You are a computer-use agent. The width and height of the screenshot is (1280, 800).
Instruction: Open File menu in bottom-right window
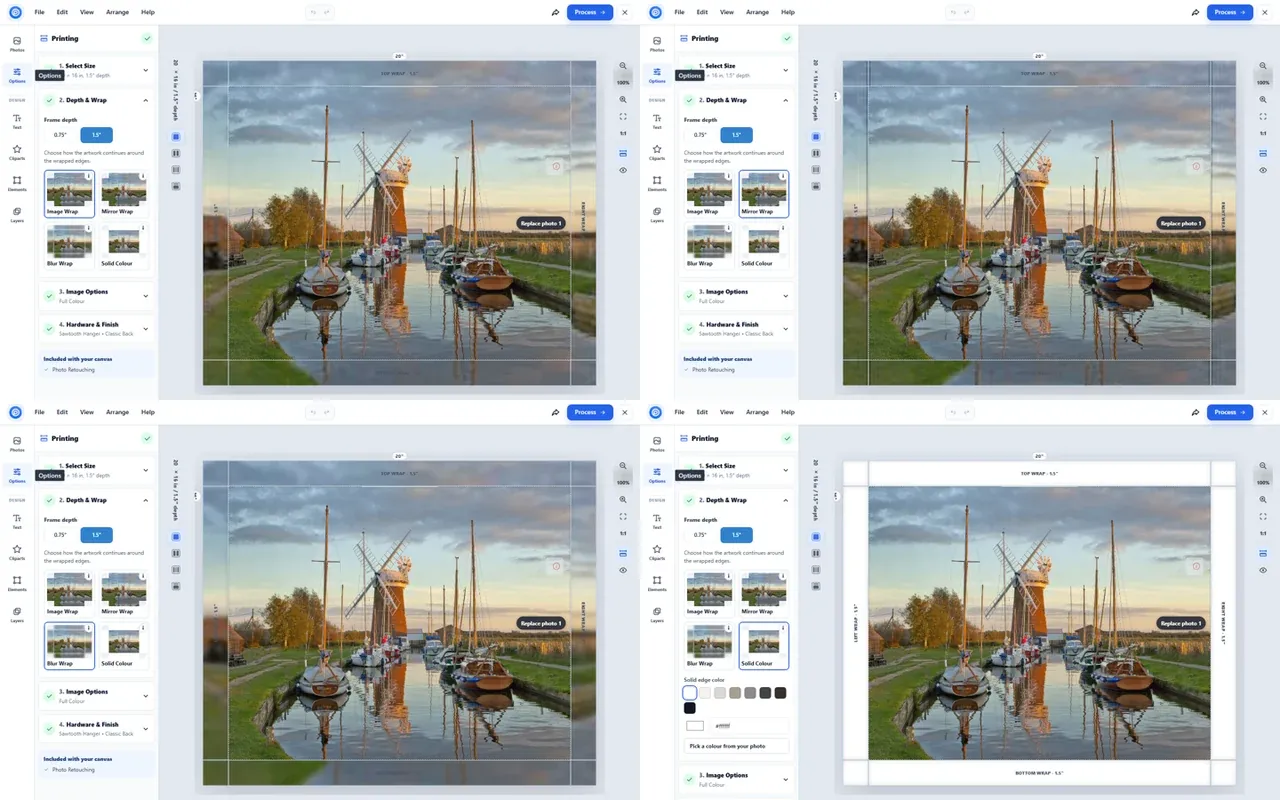coord(679,412)
